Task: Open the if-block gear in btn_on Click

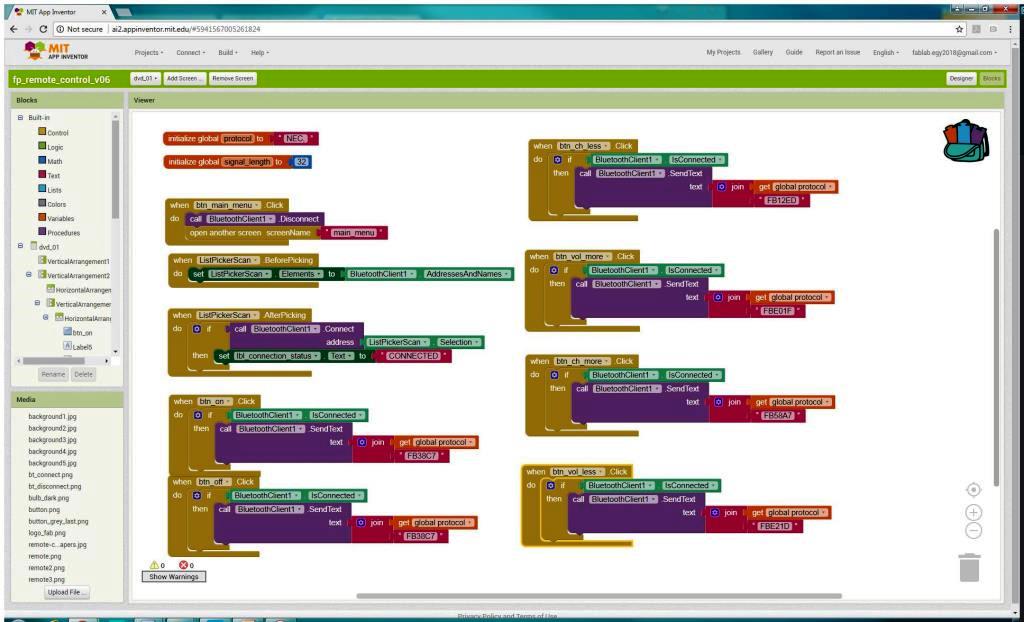Action: (x=198, y=415)
